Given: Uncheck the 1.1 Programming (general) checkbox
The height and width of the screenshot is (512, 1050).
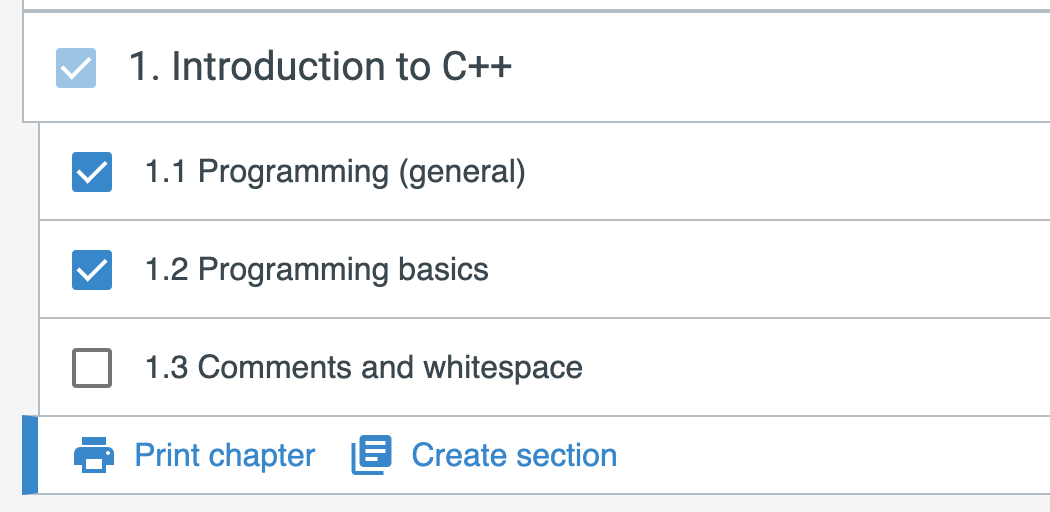Looking at the screenshot, I should tap(92, 172).
